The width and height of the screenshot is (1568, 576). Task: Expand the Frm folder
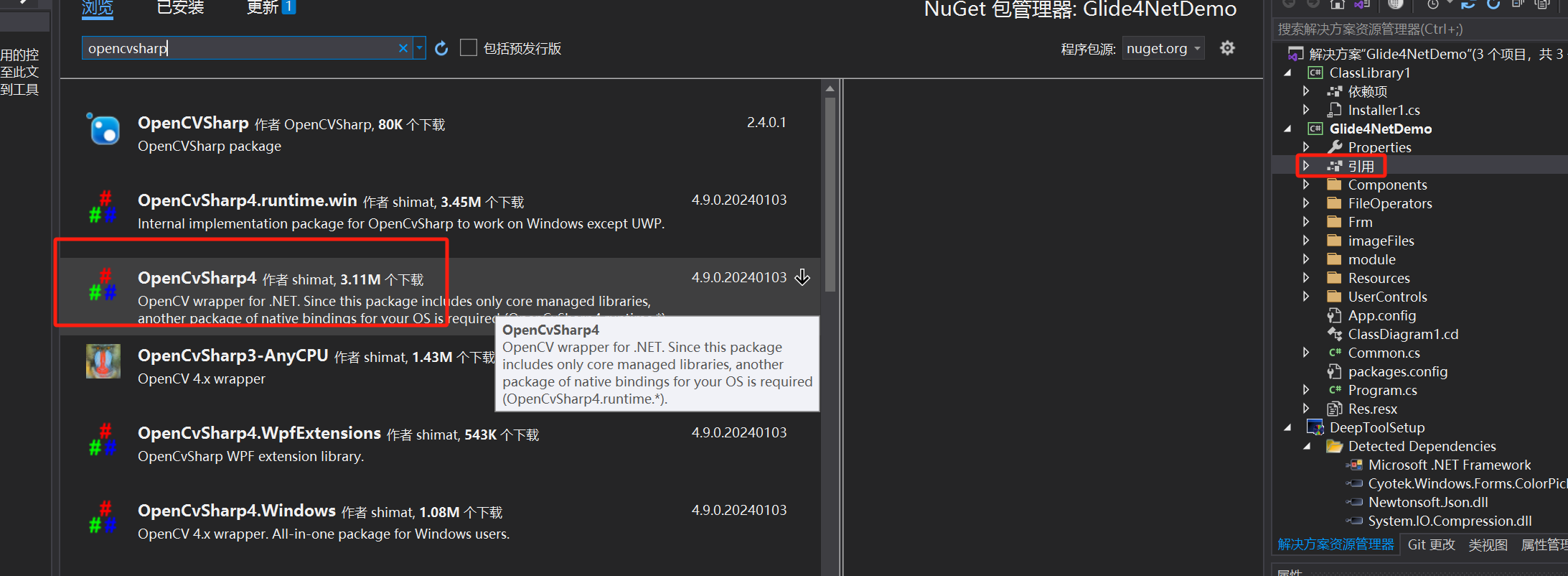pos(1306,222)
